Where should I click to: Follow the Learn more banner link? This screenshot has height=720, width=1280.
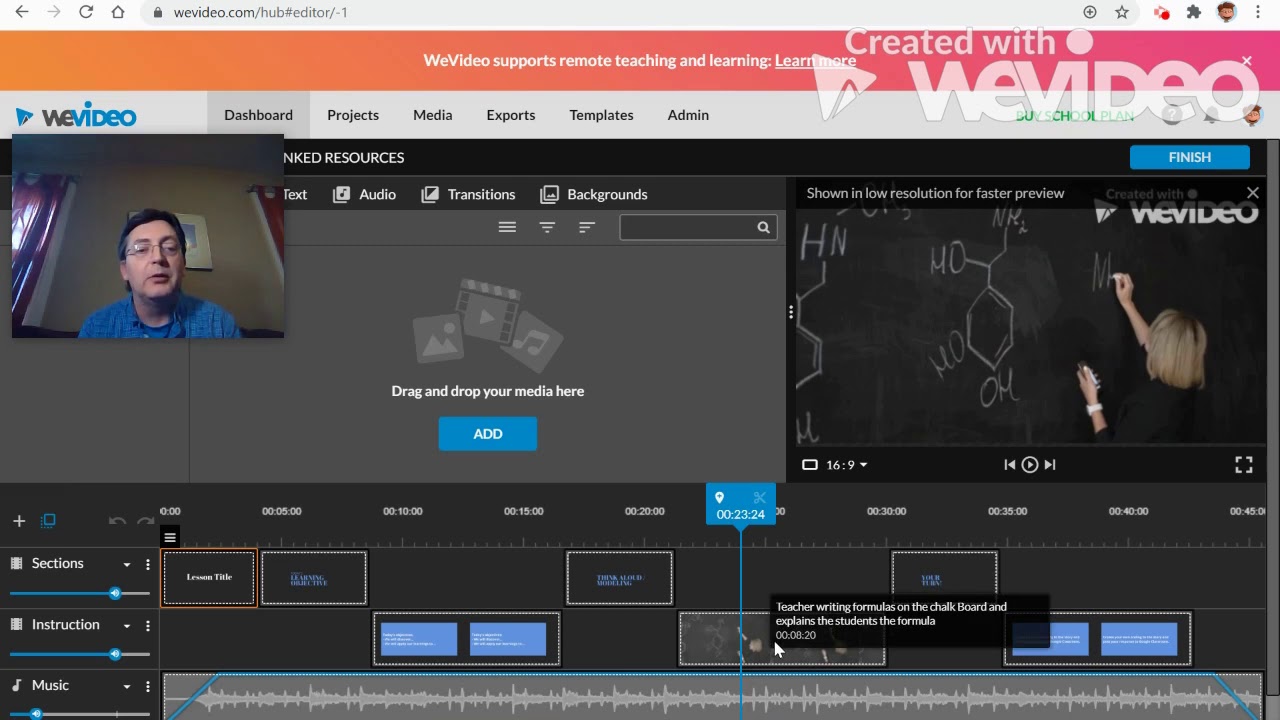point(815,60)
